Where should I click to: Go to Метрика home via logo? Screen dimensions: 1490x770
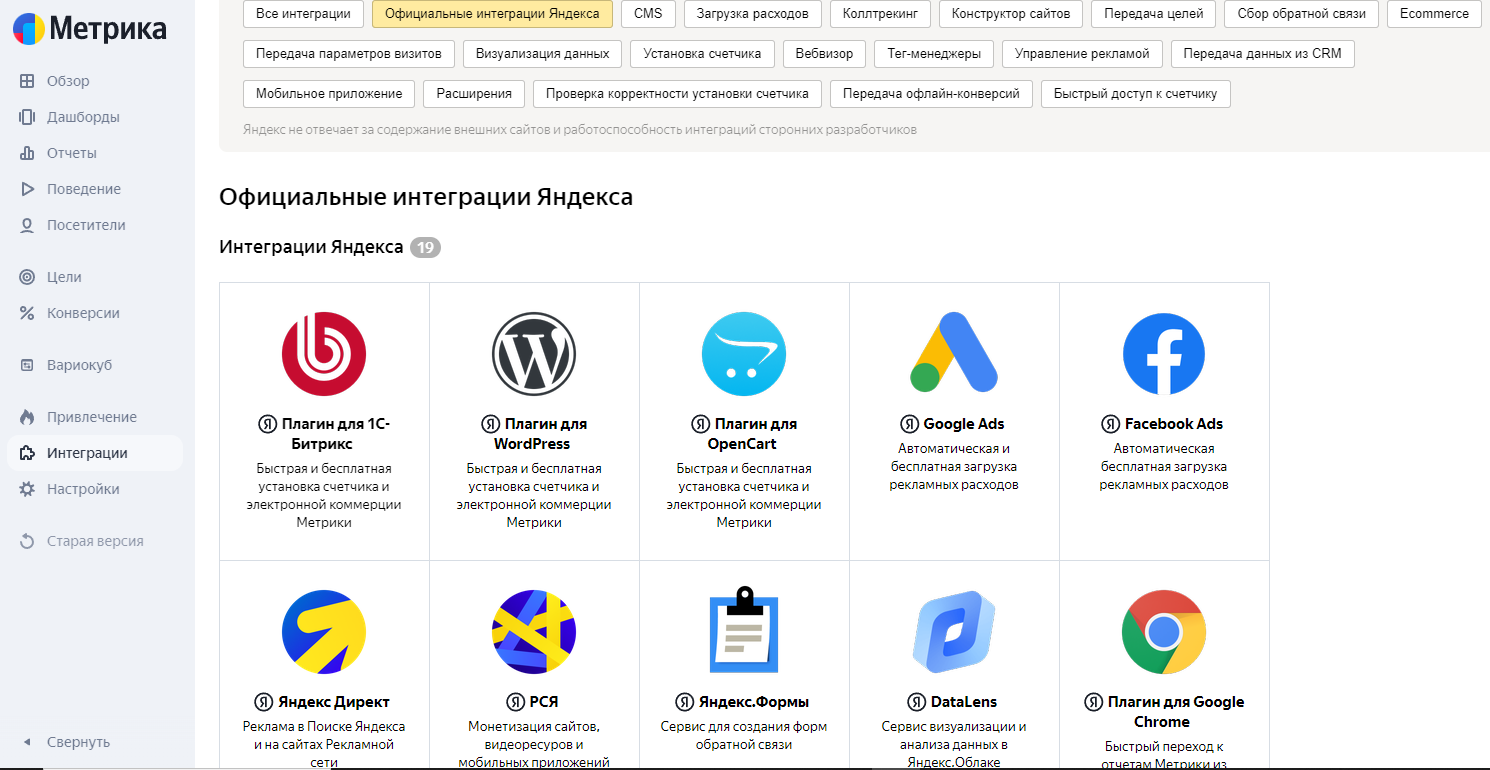pyautogui.click(x=90, y=30)
